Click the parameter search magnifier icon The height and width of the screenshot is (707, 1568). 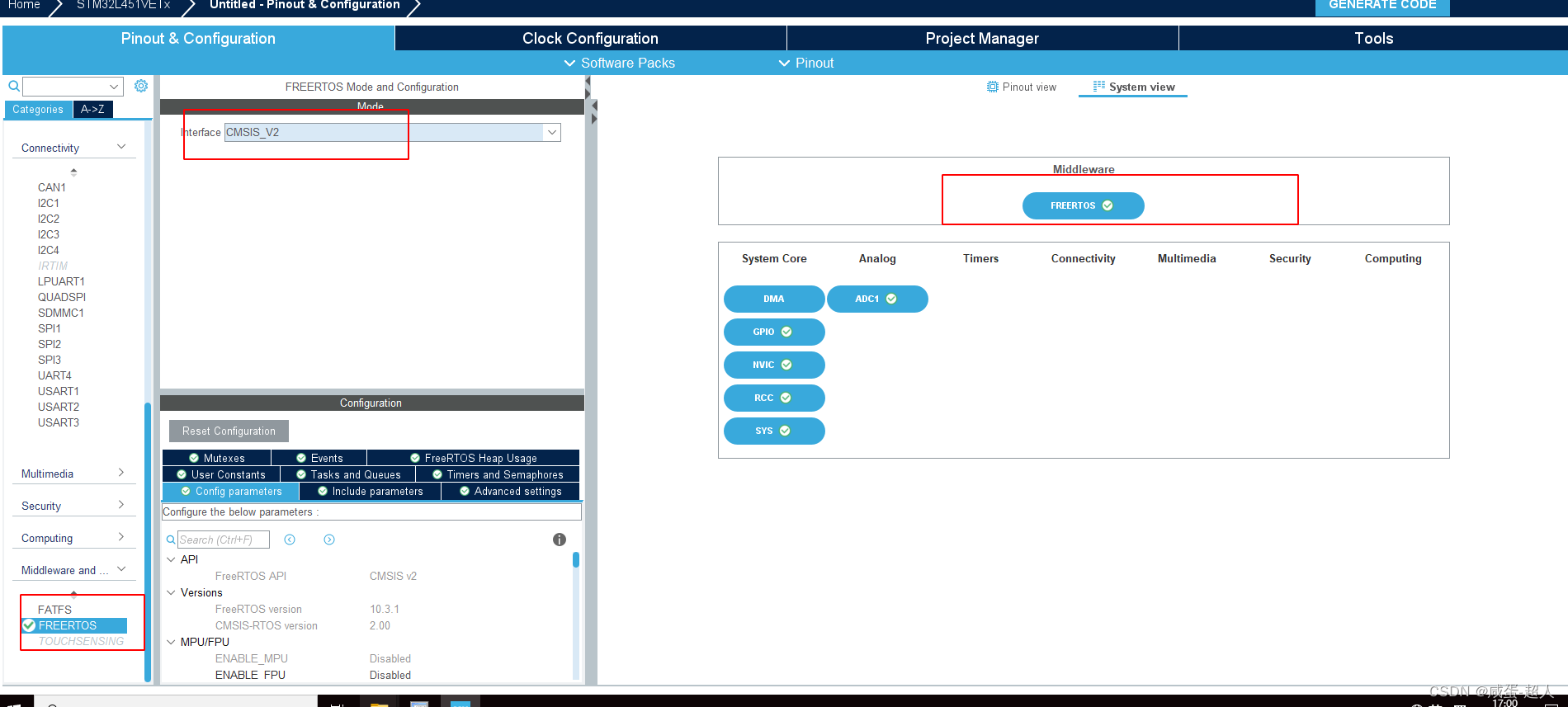click(x=171, y=540)
